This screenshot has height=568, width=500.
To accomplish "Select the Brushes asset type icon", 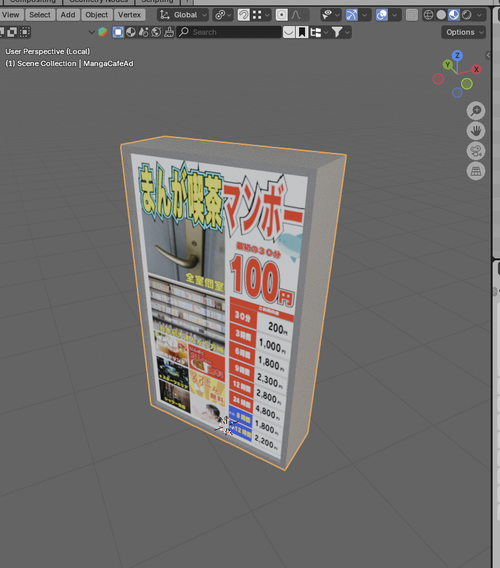I will coord(169,32).
